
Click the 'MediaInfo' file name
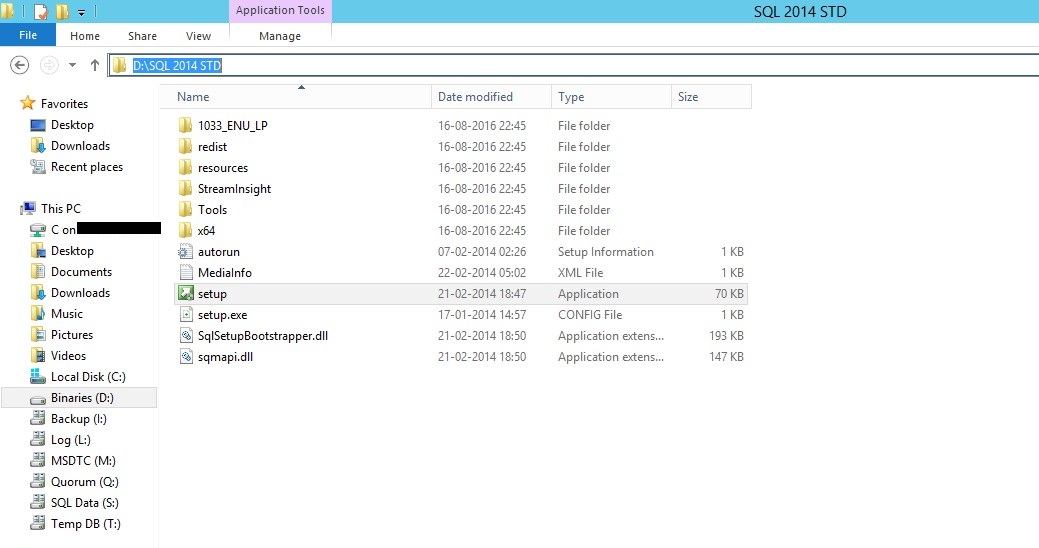pyautogui.click(x=225, y=273)
